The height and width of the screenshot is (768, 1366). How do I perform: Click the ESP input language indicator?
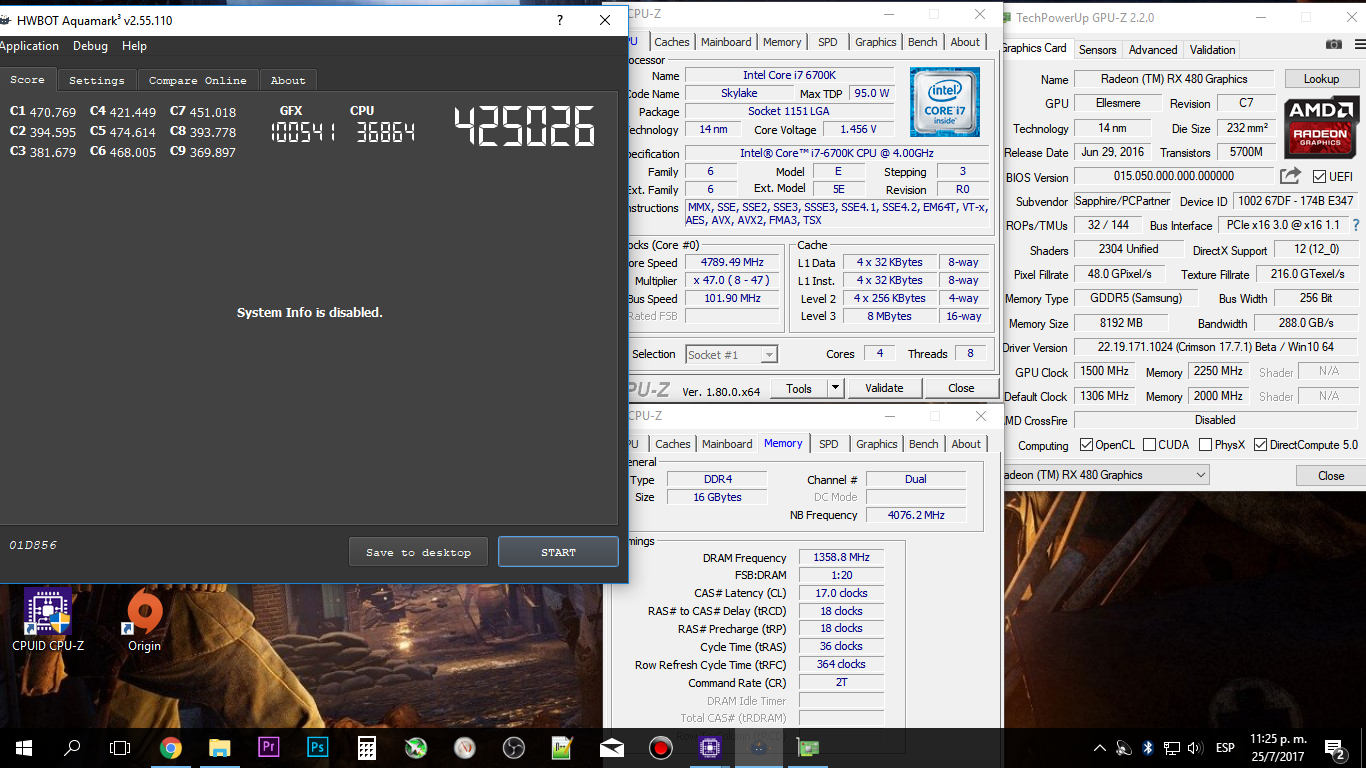1224,747
